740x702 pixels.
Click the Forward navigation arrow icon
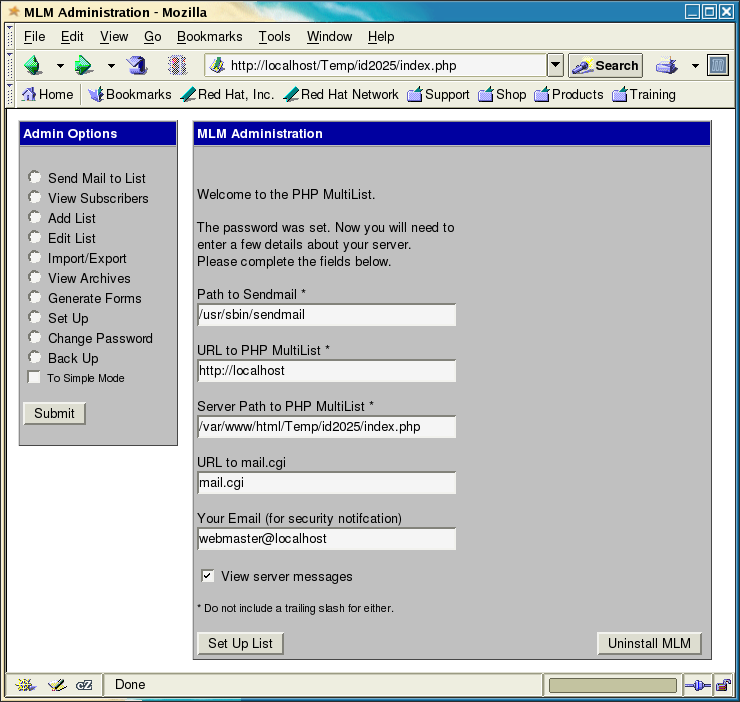tap(84, 65)
